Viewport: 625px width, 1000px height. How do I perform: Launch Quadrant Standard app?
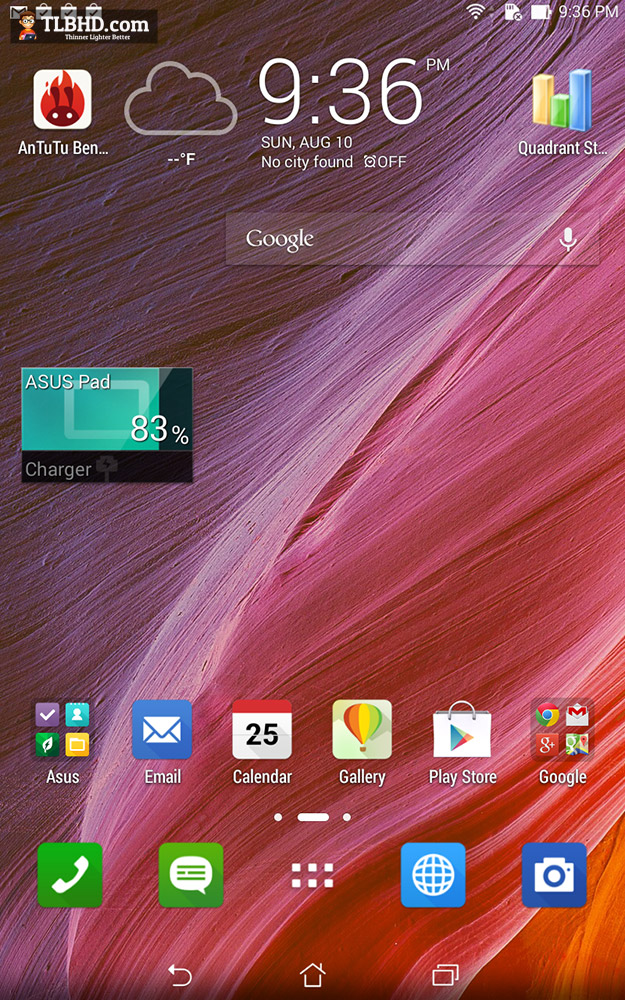click(x=562, y=101)
